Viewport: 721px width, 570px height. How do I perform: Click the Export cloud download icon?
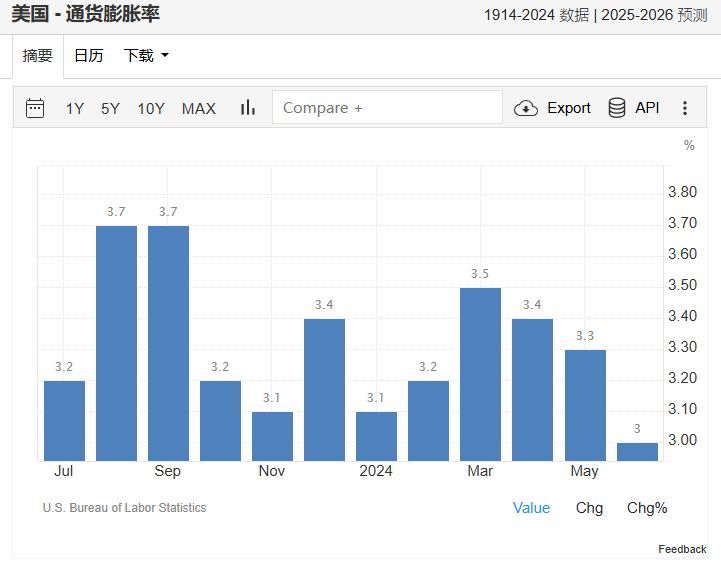click(526, 108)
